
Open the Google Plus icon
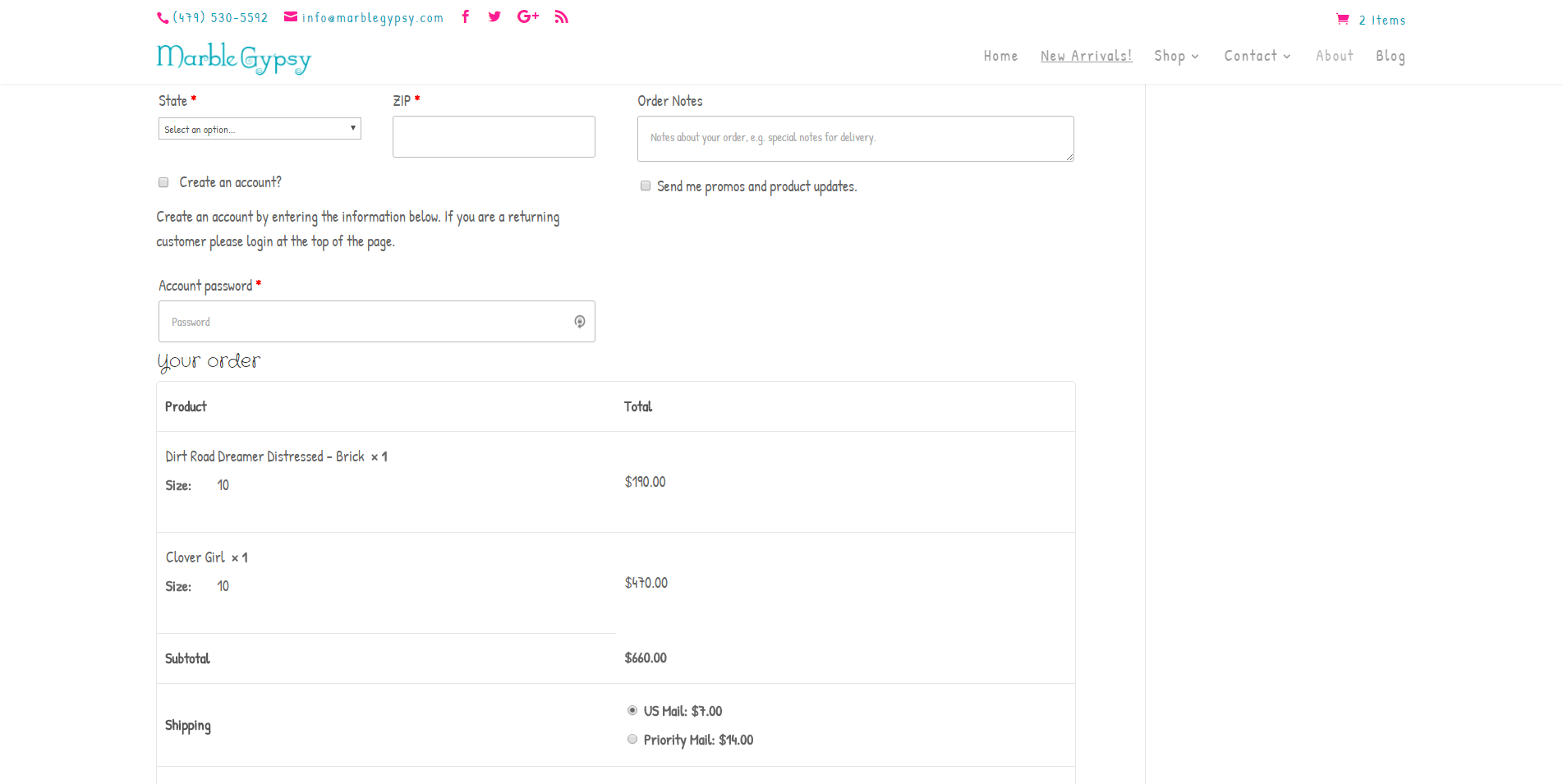[x=528, y=17]
